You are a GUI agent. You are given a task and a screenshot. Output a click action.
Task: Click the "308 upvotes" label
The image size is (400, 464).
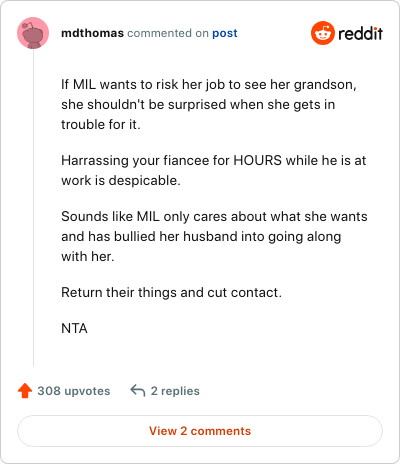pos(74,391)
